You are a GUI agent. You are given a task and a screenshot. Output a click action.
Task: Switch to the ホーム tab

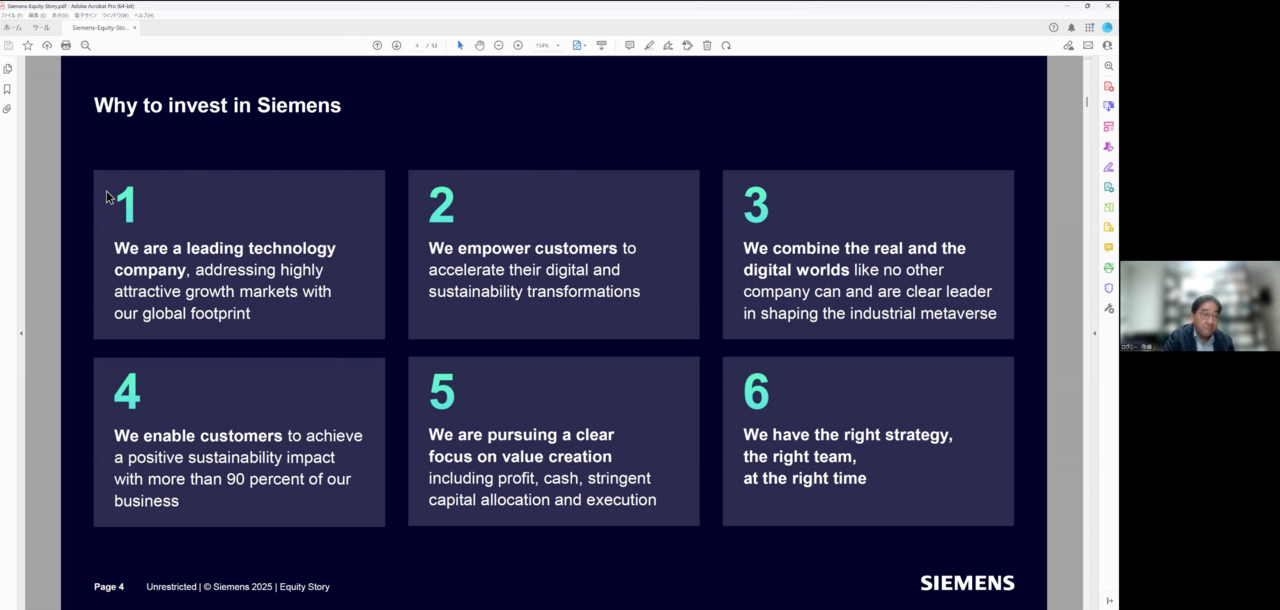12,28
